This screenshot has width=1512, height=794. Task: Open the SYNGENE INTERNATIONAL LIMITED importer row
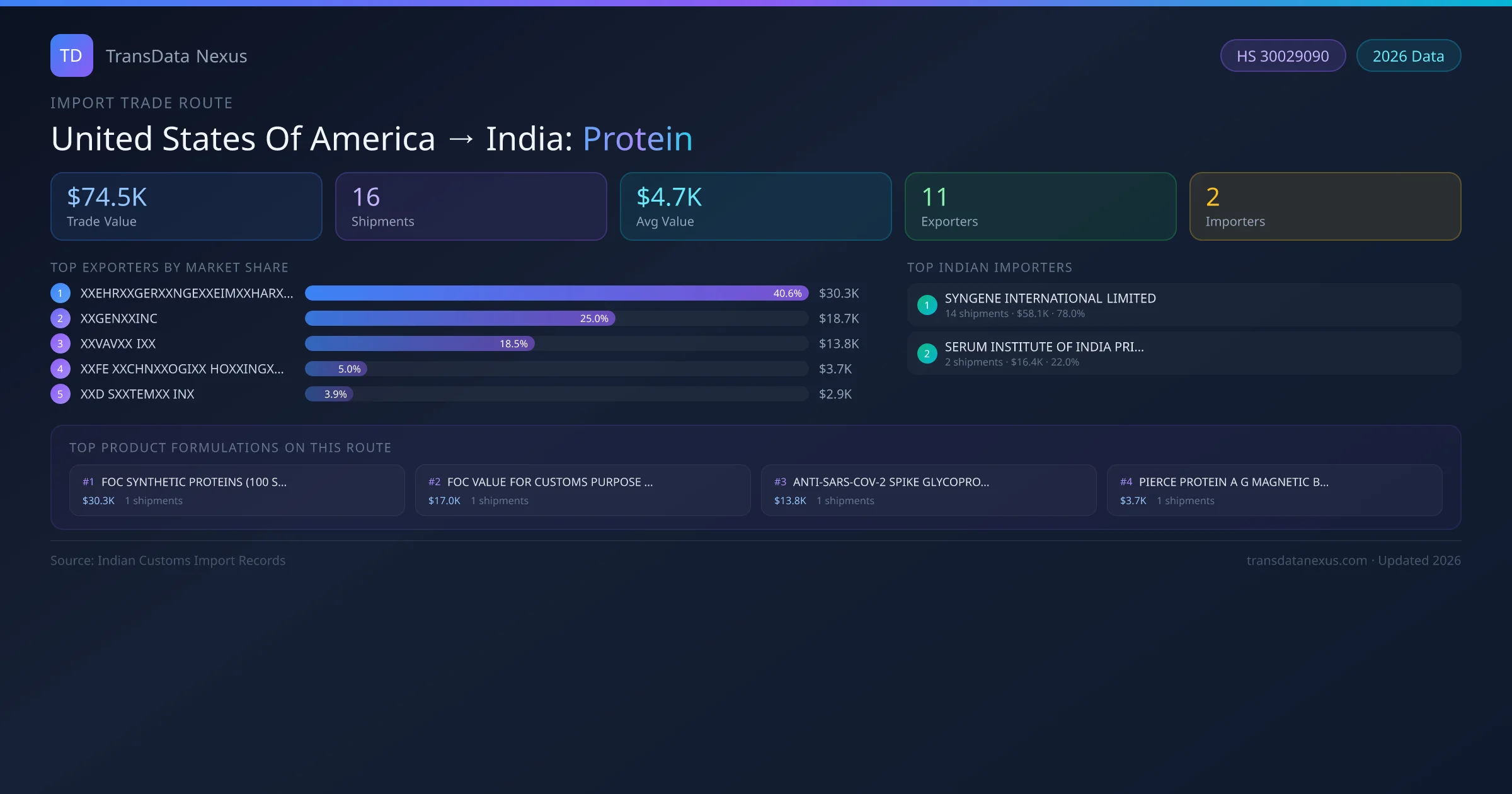pos(1183,304)
